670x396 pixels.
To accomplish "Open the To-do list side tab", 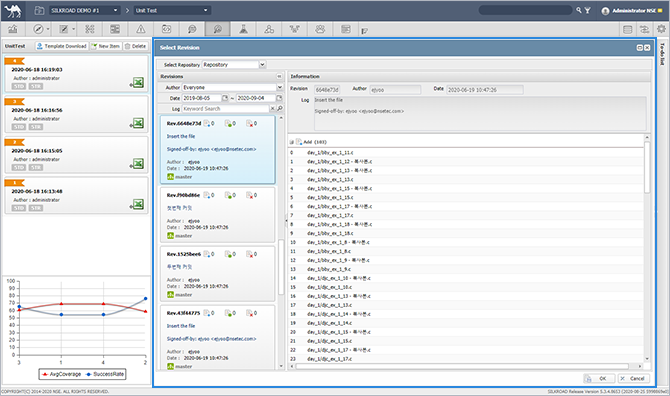I will (x=662, y=54).
